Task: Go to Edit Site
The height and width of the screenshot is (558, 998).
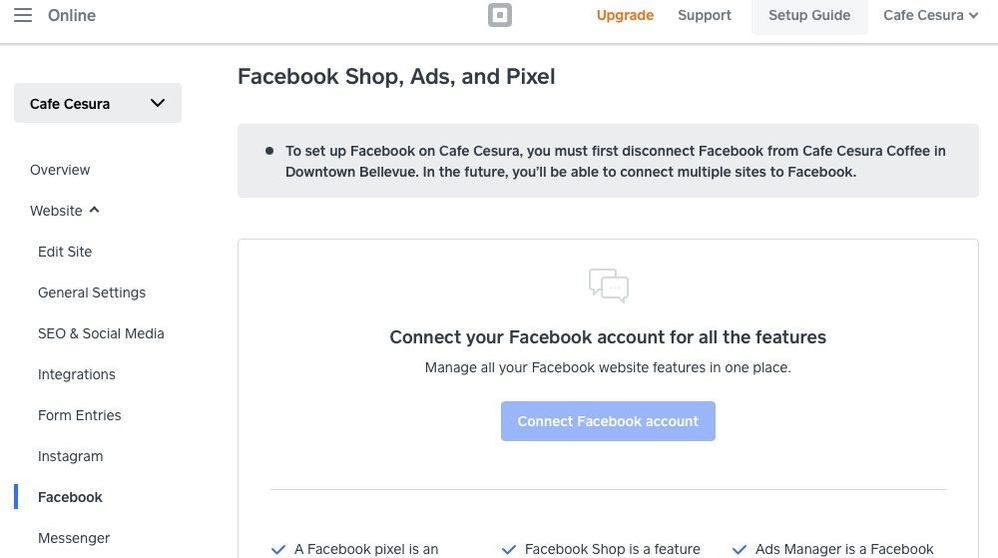Action: pyautogui.click(x=65, y=252)
